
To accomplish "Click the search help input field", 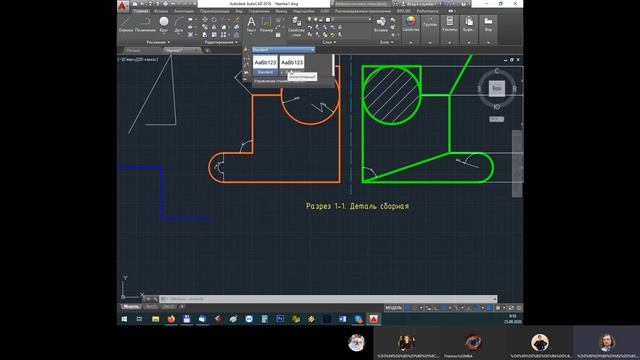I will point(363,4).
